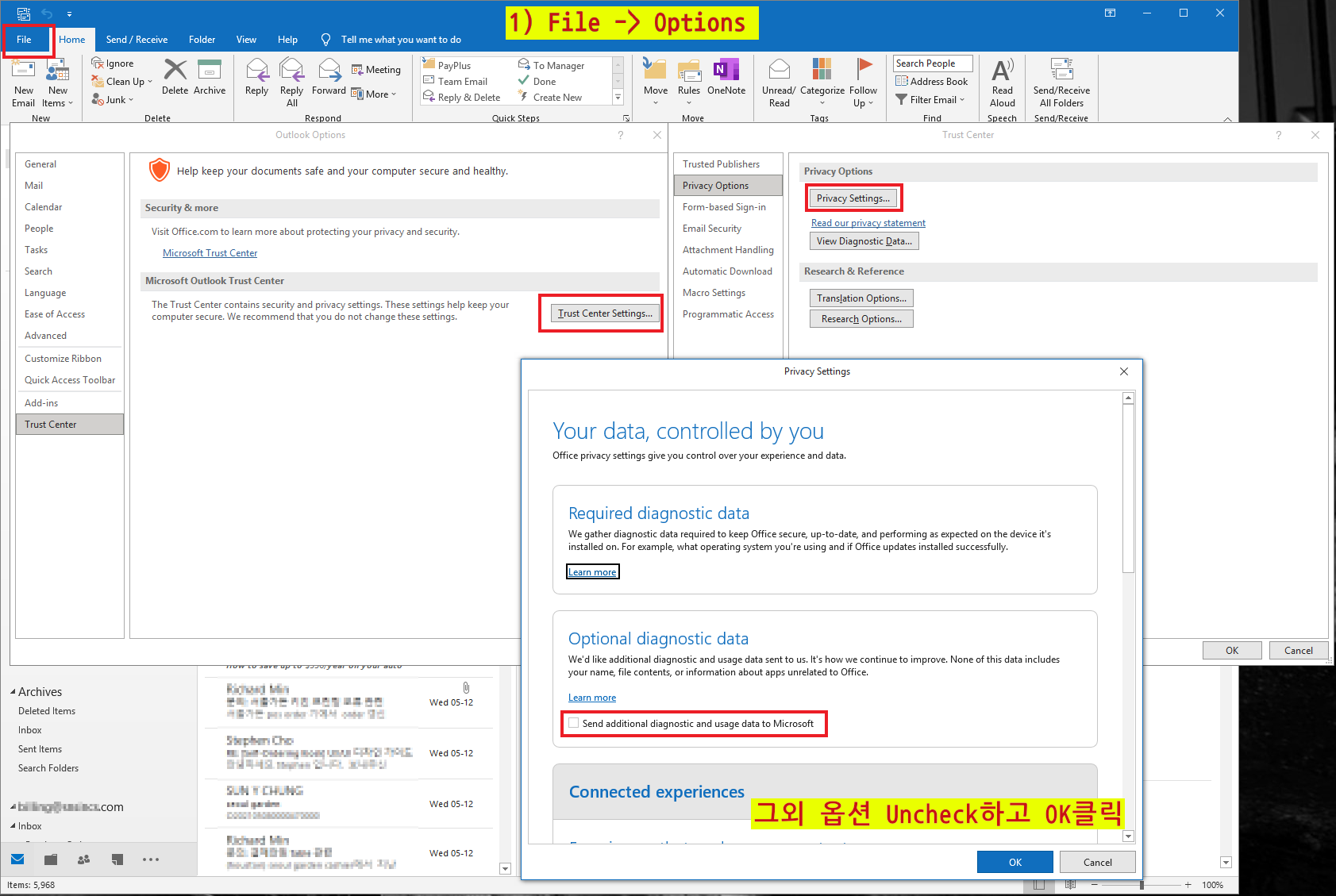Click the Reply All icon
Screen dimensions: 1336x896
[x=292, y=70]
